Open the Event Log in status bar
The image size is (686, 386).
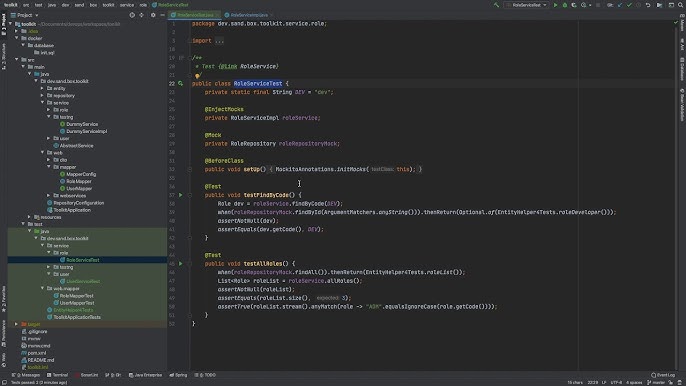(x=663, y=375)
